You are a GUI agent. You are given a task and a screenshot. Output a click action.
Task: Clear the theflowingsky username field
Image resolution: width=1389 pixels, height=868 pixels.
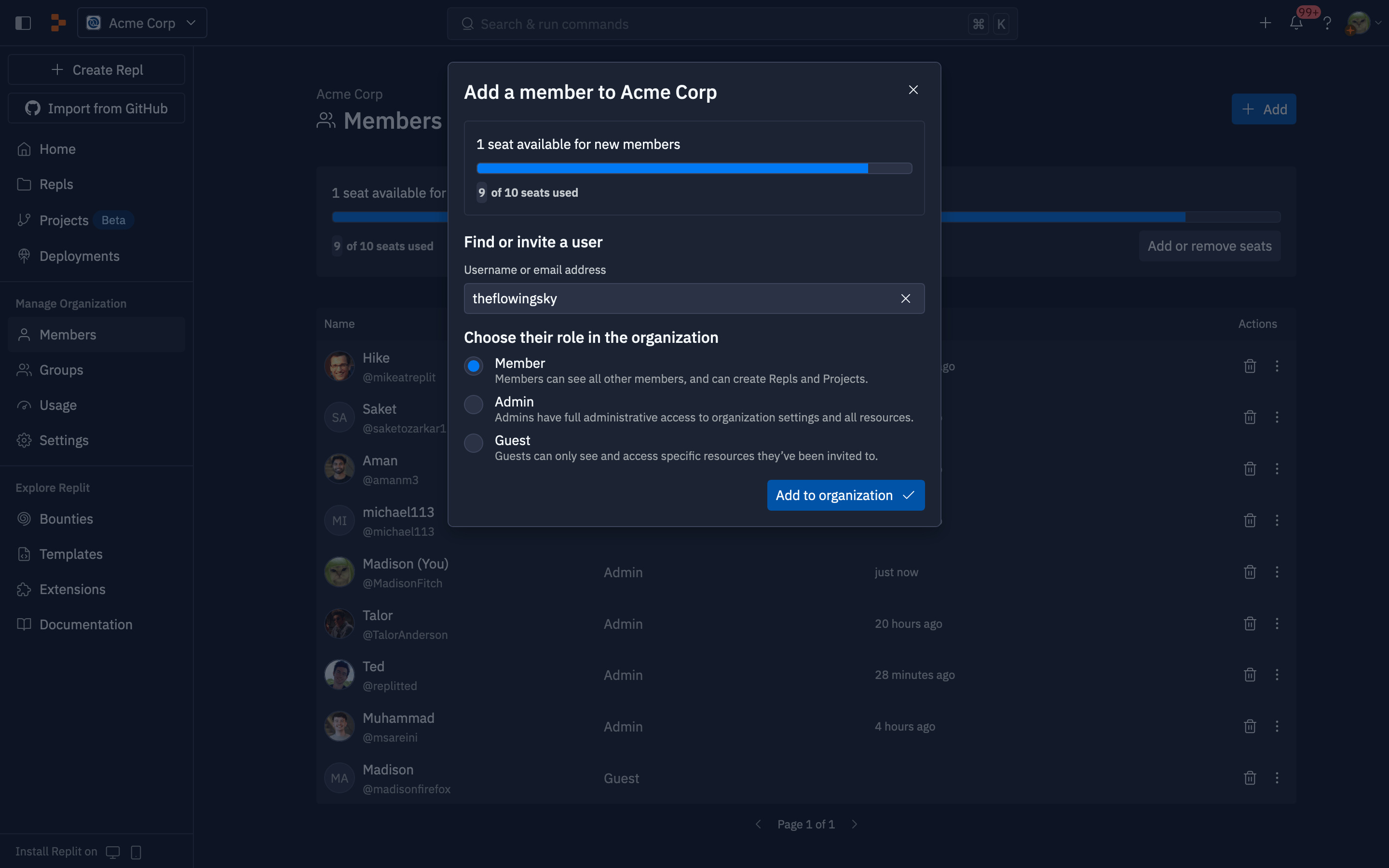point(906,298)
